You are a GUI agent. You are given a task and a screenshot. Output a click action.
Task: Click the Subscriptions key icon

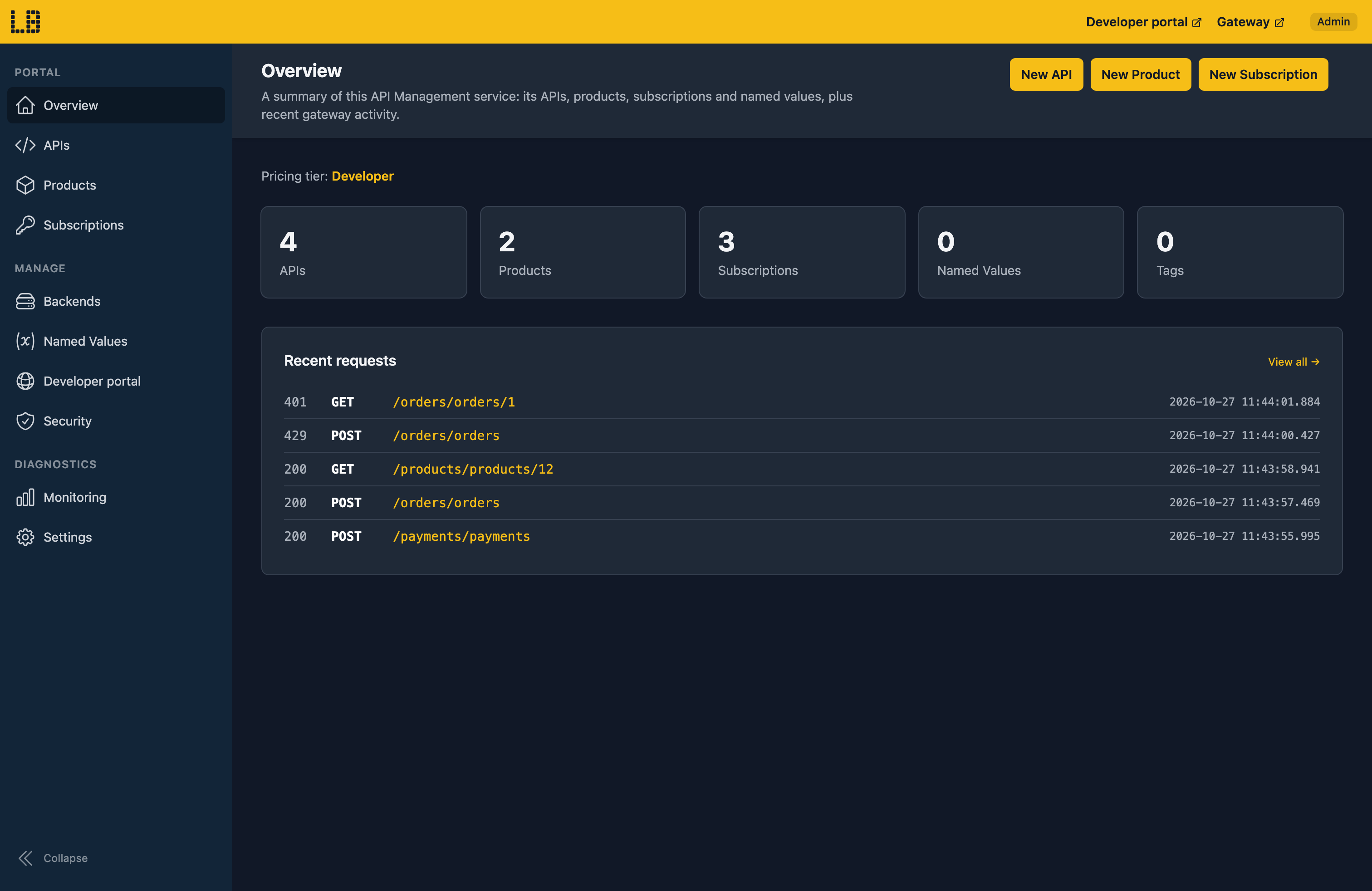[x=25, y=225]
